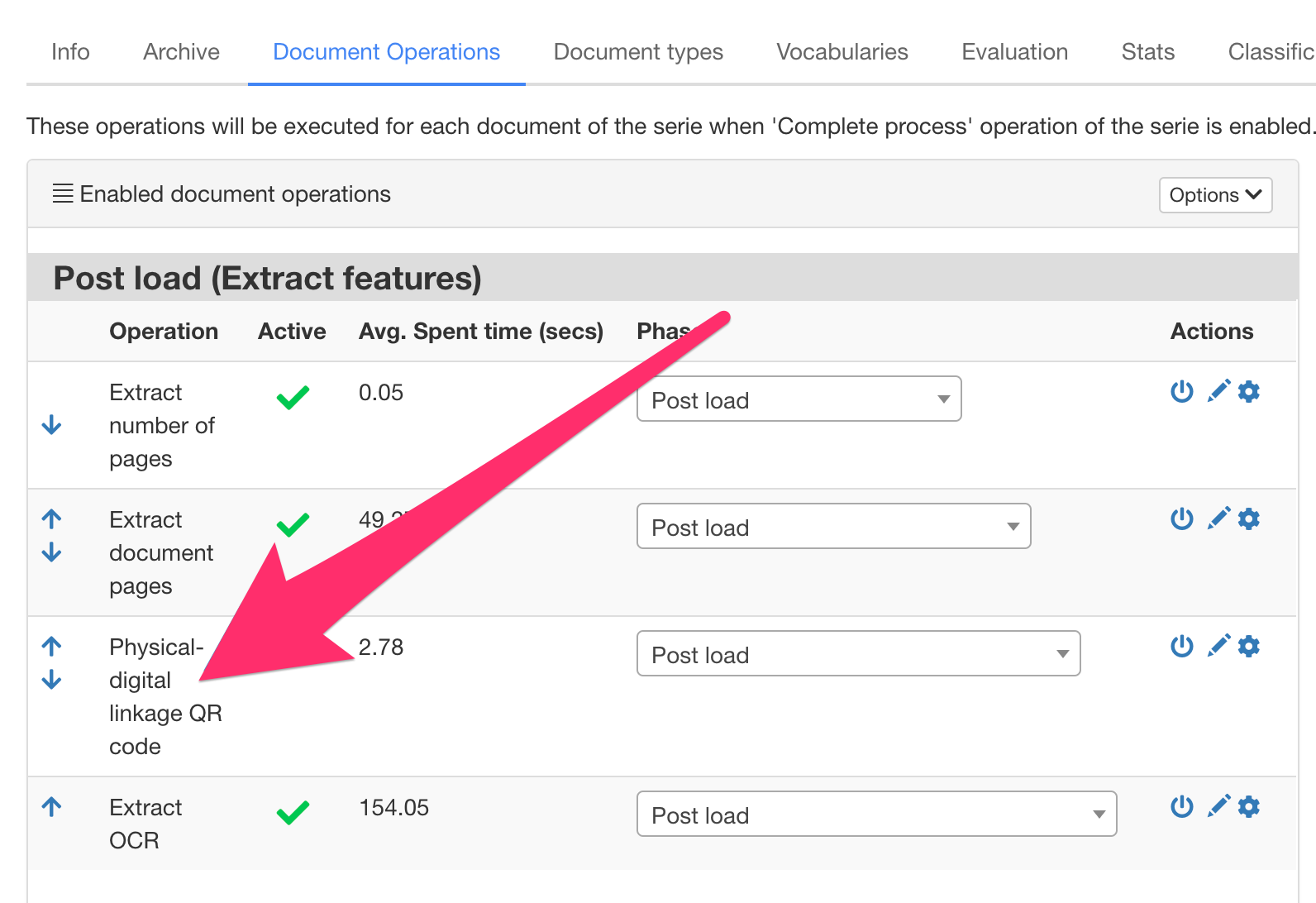The image size is (1316, 903).
Task: Move 'Extract number of pages' down with arrow
Action: pyautogui.click(x=51, y=425)
